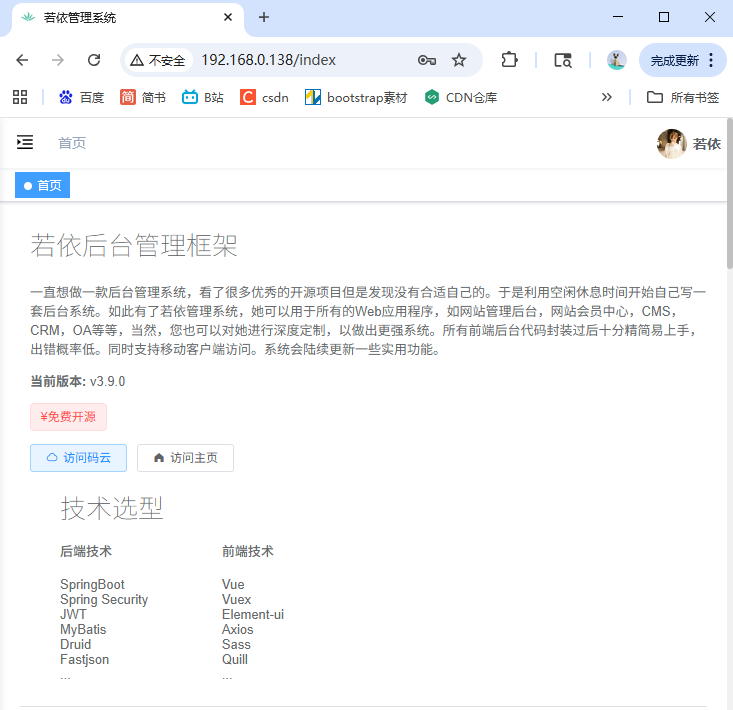733x710 pixels.
Task: Click the browser forward arrow
Action: point(57,60)
